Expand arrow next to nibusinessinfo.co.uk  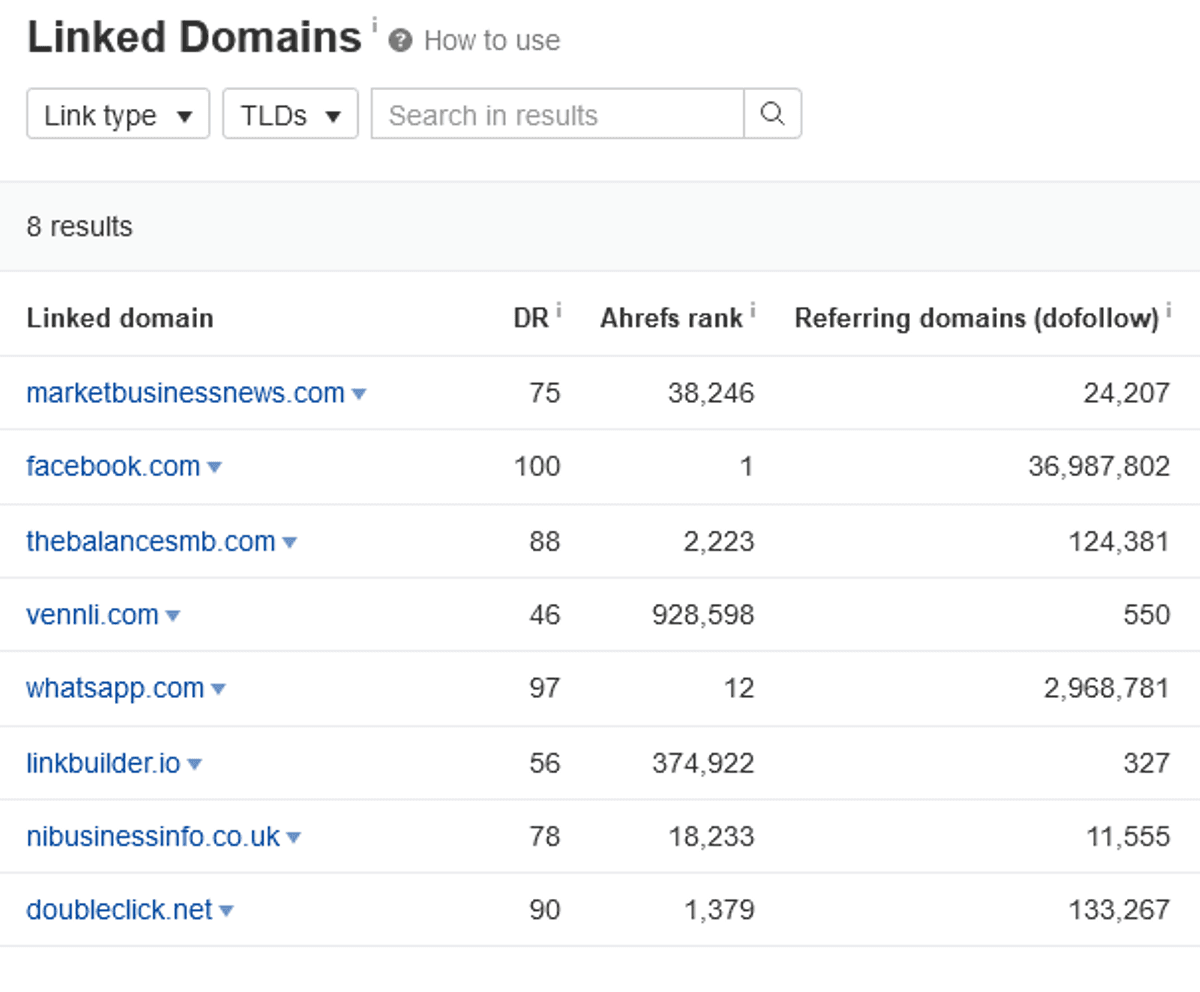coord(293,838)
